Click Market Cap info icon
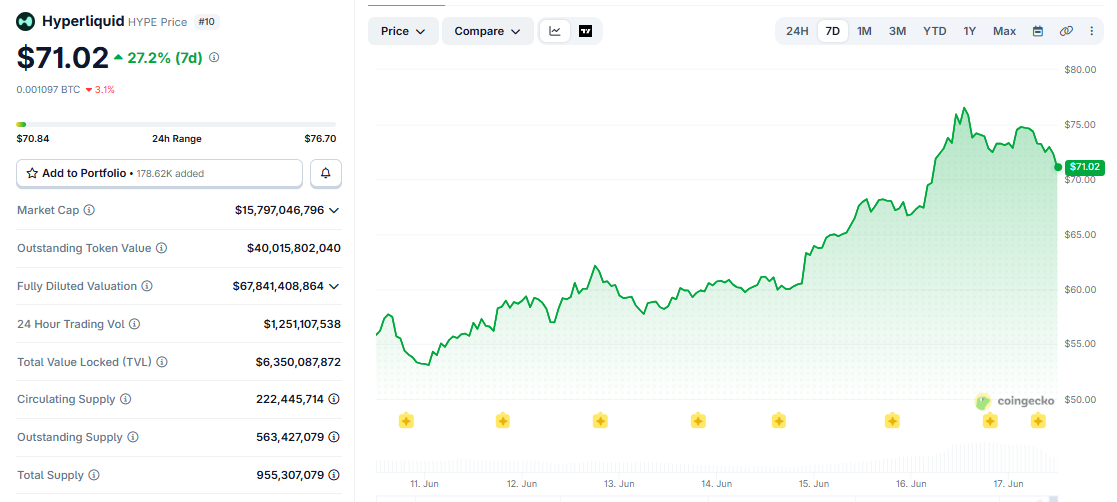1117x502 pixels. 90,210
